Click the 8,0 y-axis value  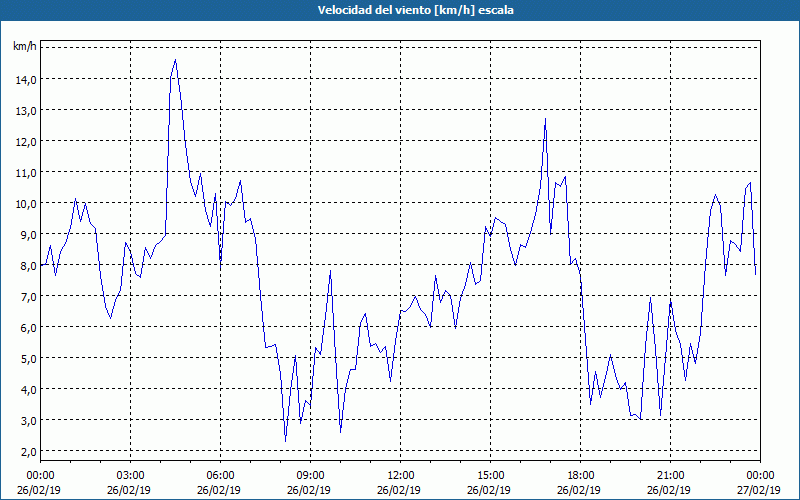(28, 266)
